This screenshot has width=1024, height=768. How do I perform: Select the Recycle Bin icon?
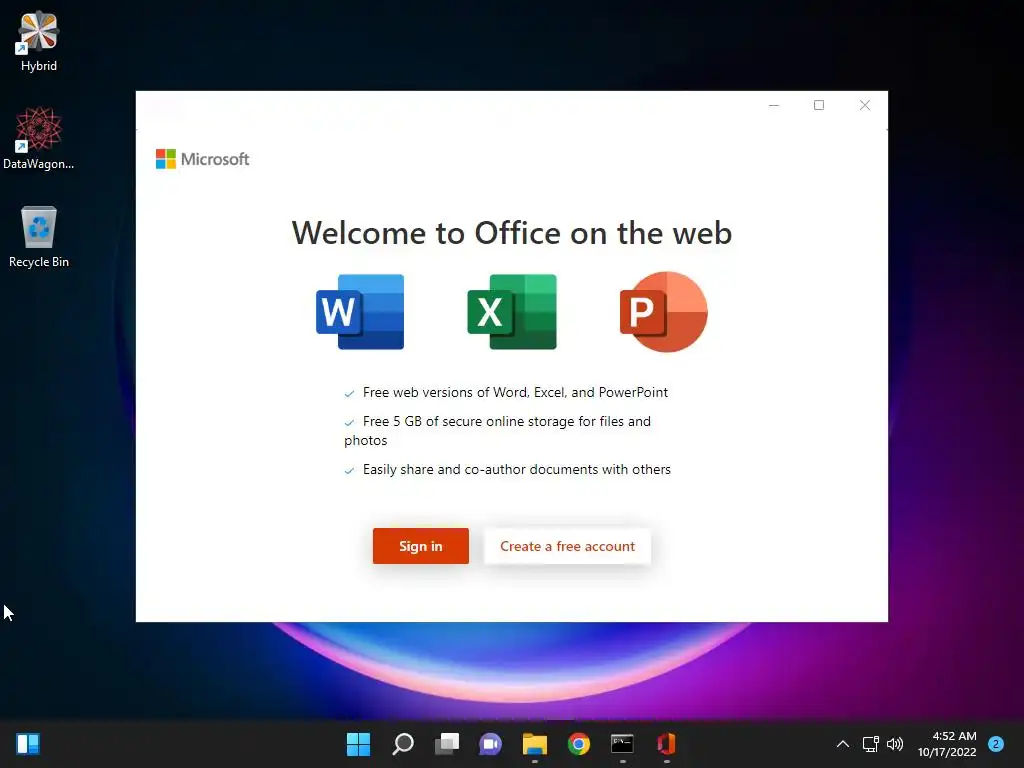tap(39, 236)
